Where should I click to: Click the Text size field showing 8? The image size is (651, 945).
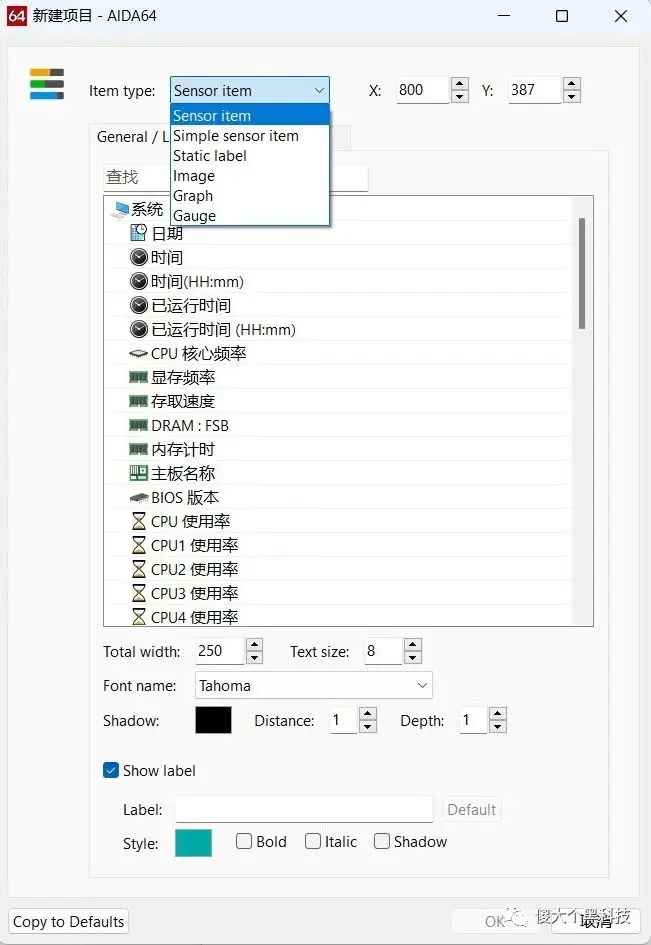383,651
